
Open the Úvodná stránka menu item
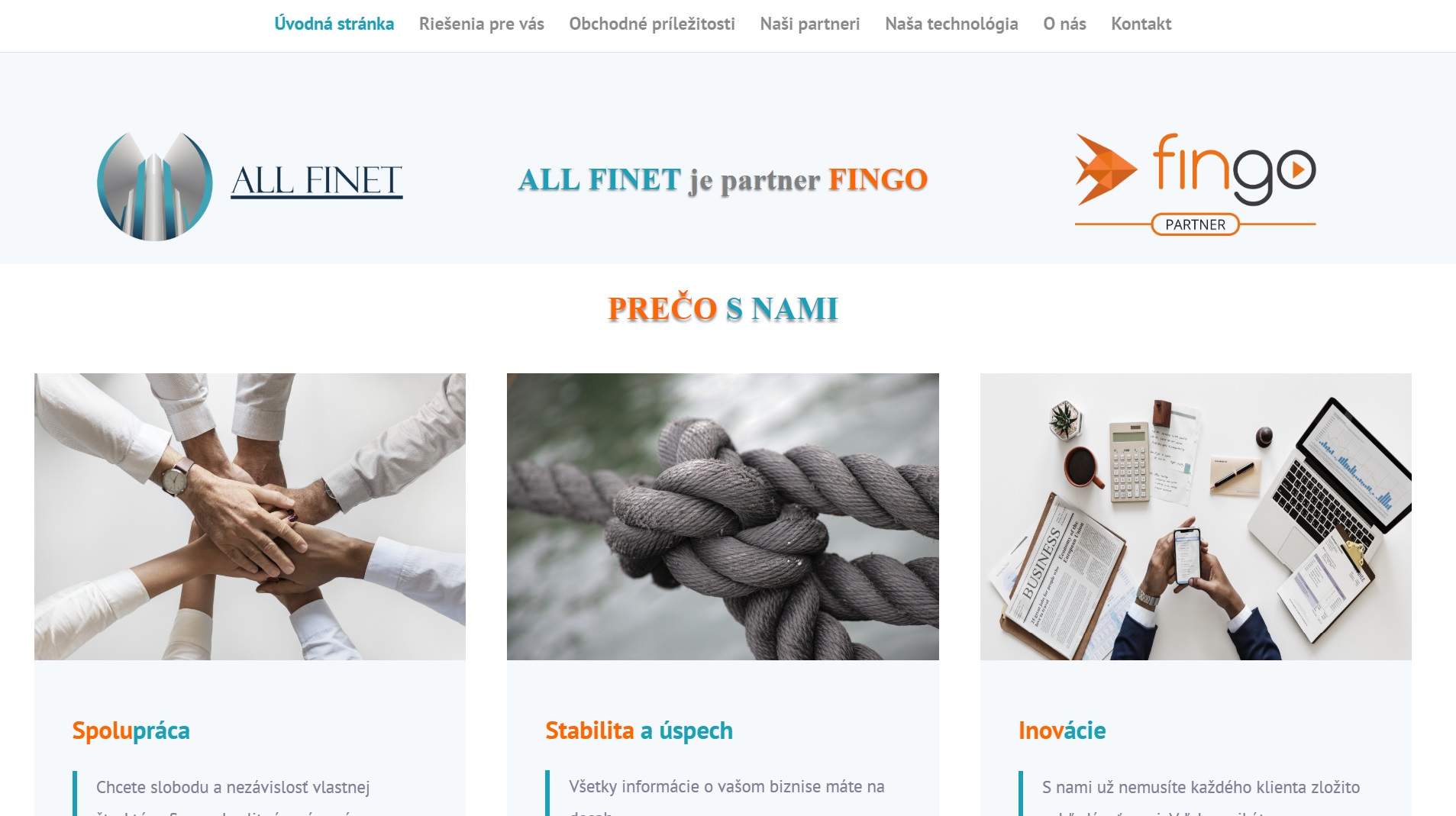point(334,24)
